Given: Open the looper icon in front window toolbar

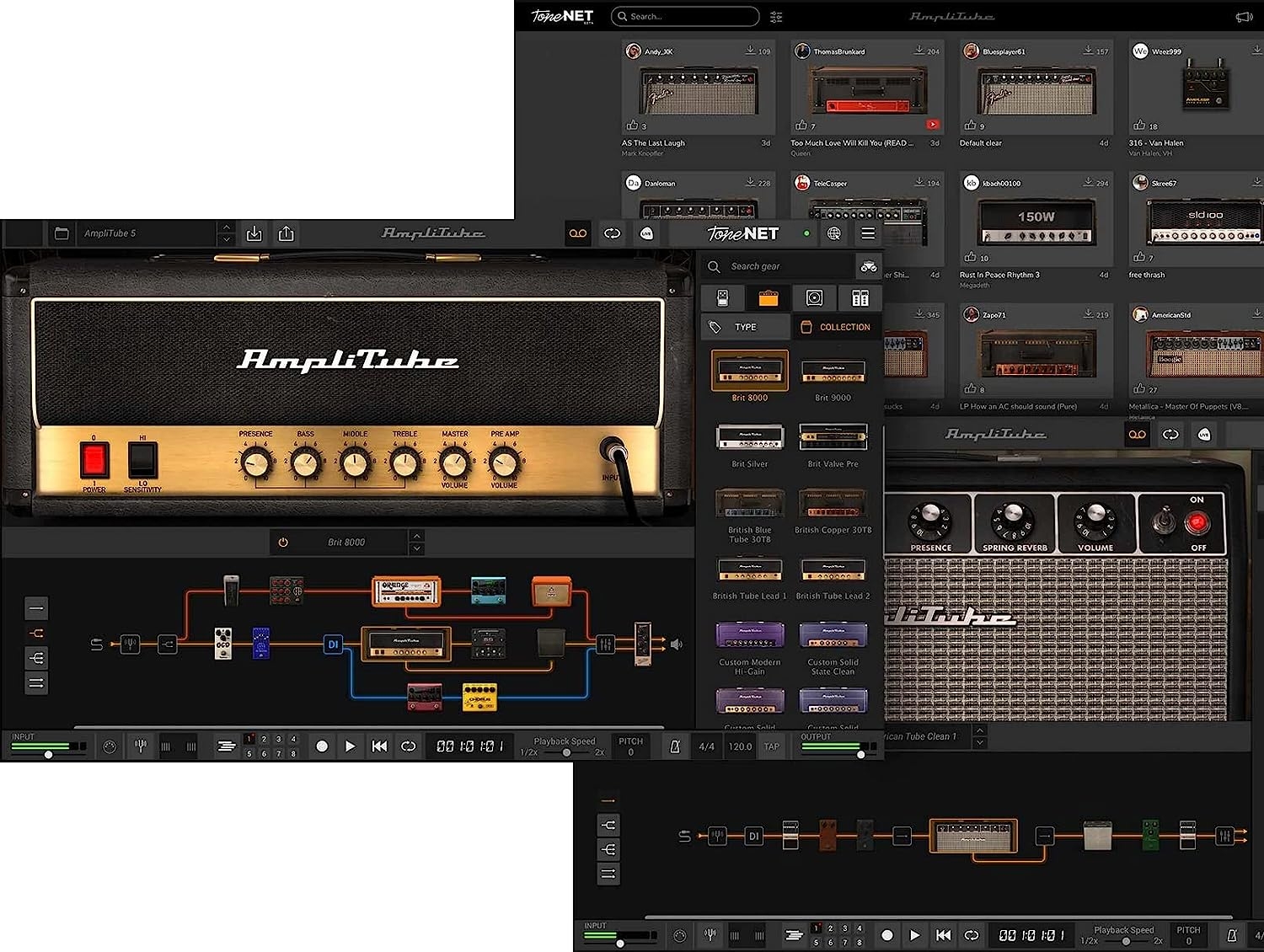Looking at the screenshot, I should (x=613, y=233).
